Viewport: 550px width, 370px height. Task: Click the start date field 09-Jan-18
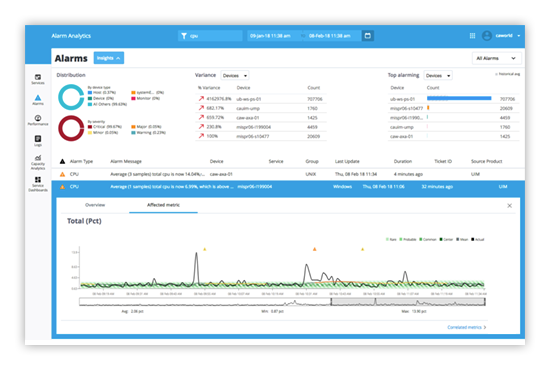[270, 36]
